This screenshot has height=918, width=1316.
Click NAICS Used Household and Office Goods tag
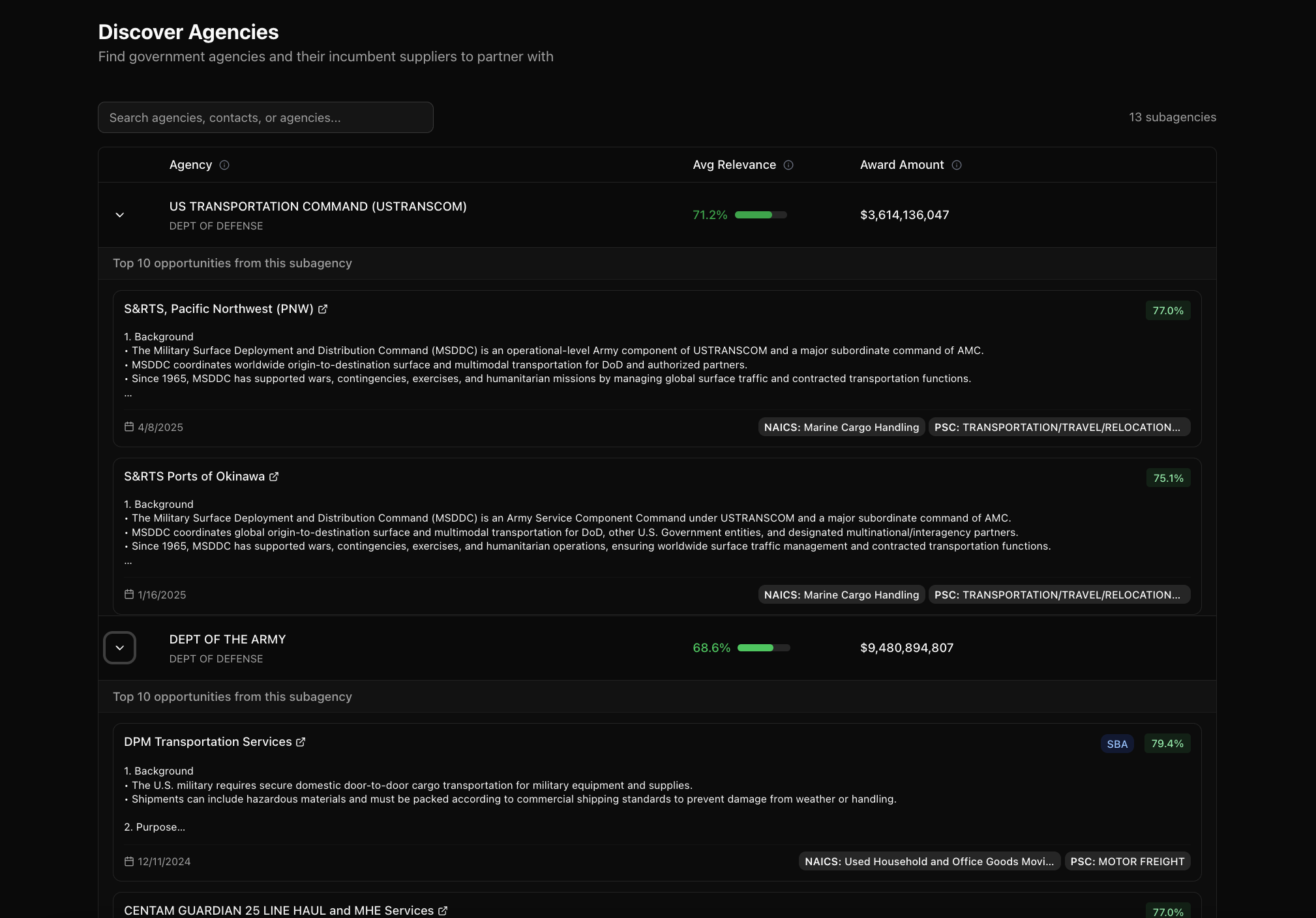(x=929, y=861)
